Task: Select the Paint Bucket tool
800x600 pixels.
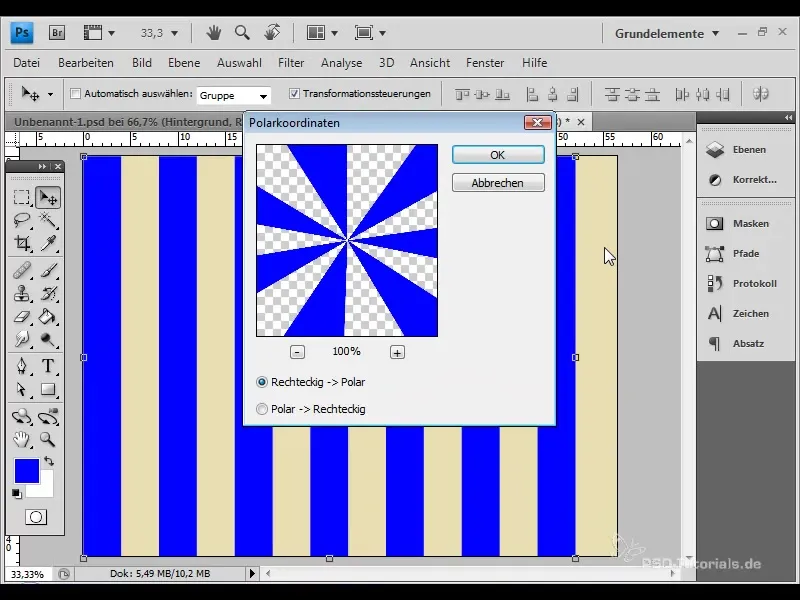Action: [48, 316]
